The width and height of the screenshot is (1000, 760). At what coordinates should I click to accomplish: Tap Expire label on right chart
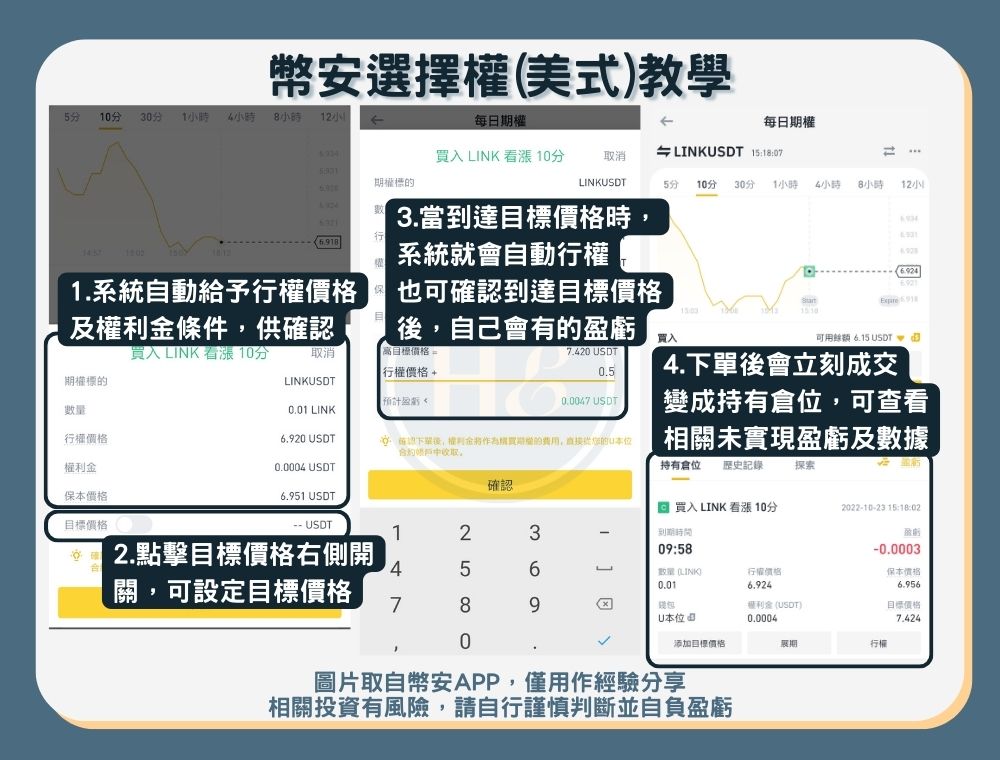[x=889, y=300]
